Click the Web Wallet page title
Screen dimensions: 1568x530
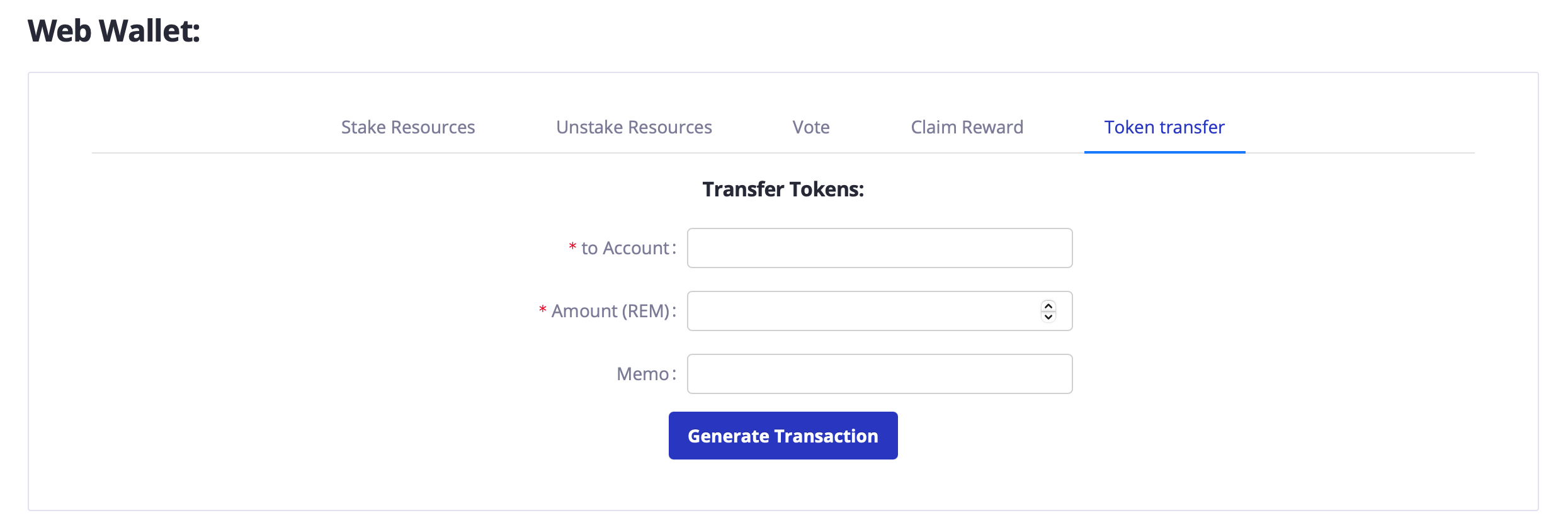click(x=114, y=31)
